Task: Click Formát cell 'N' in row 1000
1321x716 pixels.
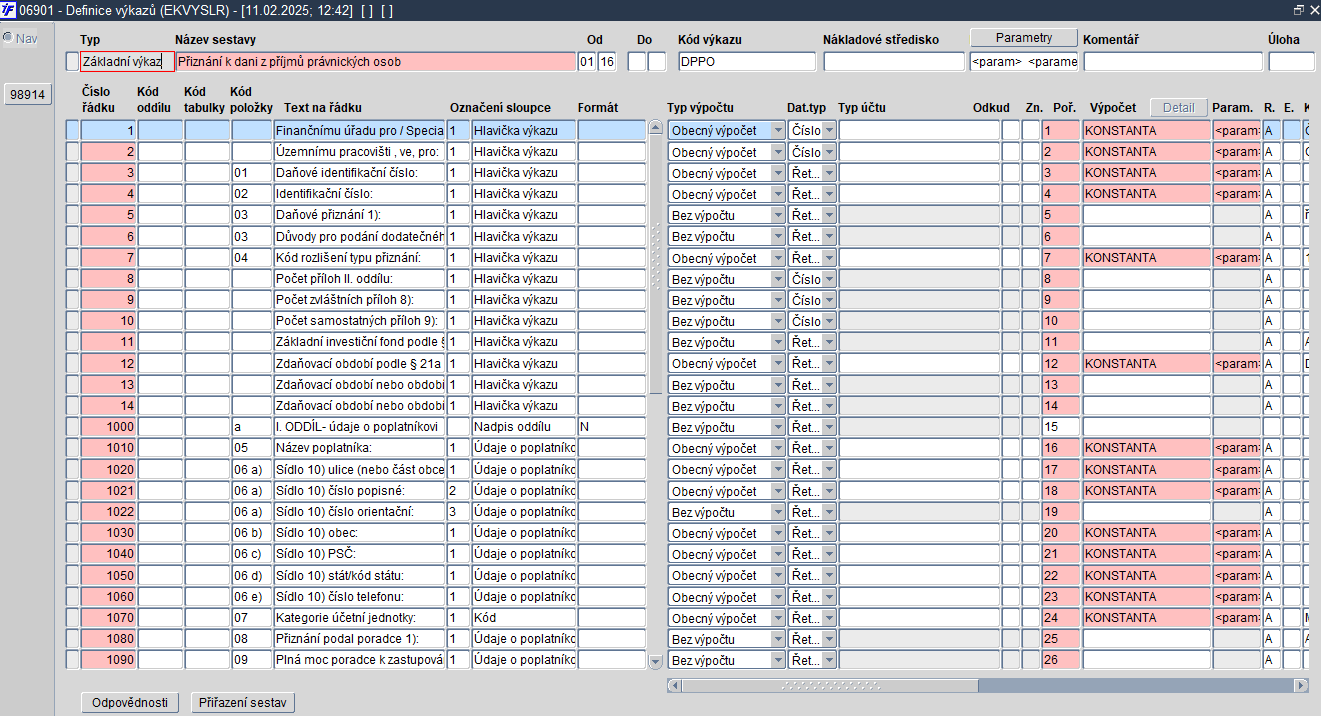Action: (612, 428)
